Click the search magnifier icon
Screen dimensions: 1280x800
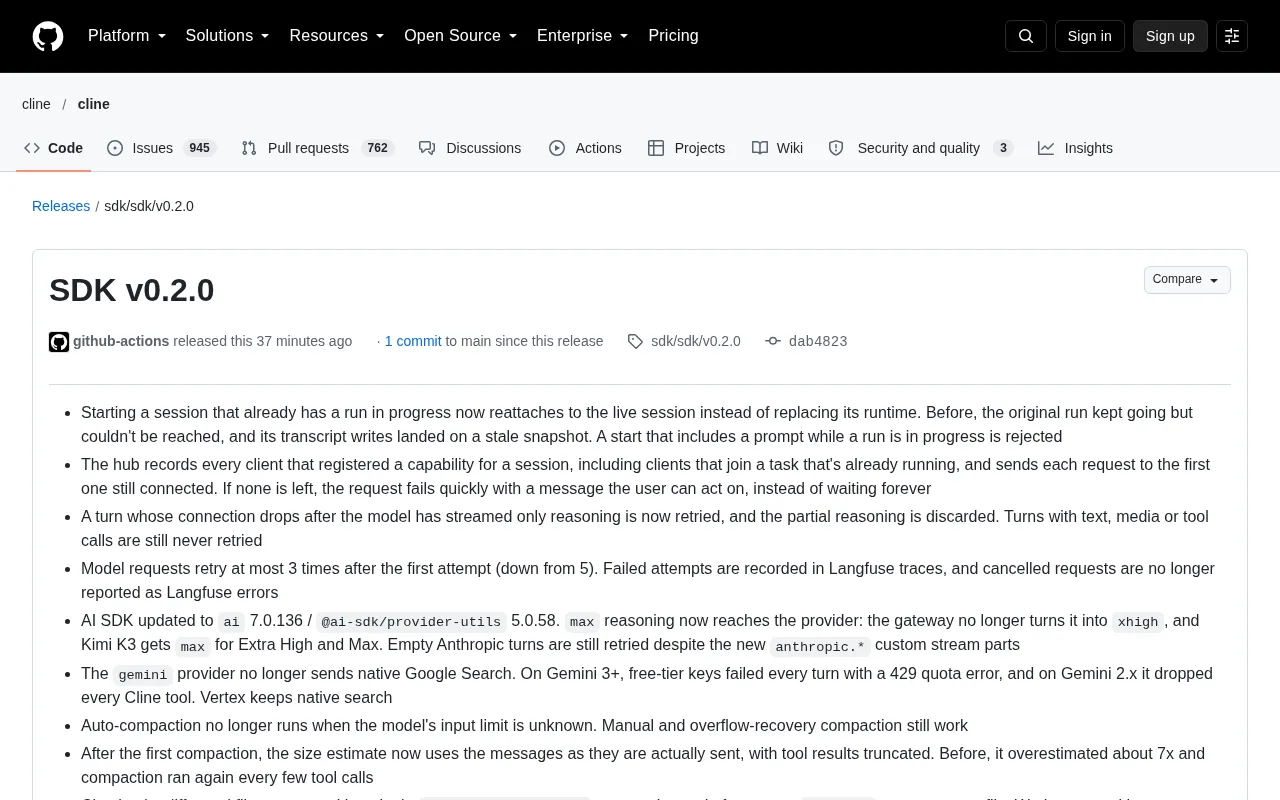[1026, 36]
